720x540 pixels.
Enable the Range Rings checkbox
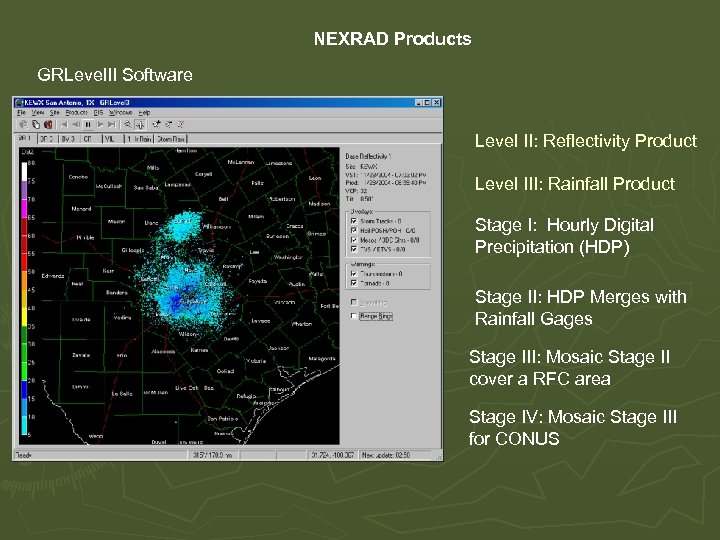click(x=354, y=316)
